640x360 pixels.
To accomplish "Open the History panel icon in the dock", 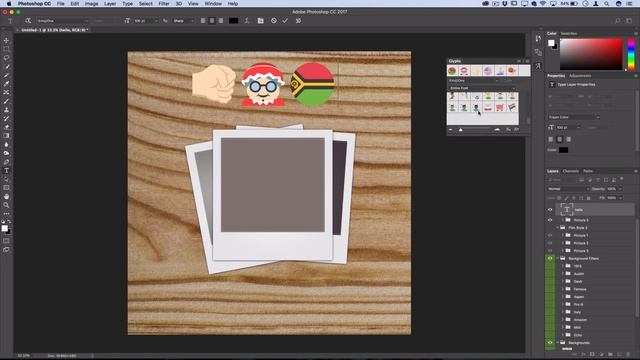I will coord(538,38).
